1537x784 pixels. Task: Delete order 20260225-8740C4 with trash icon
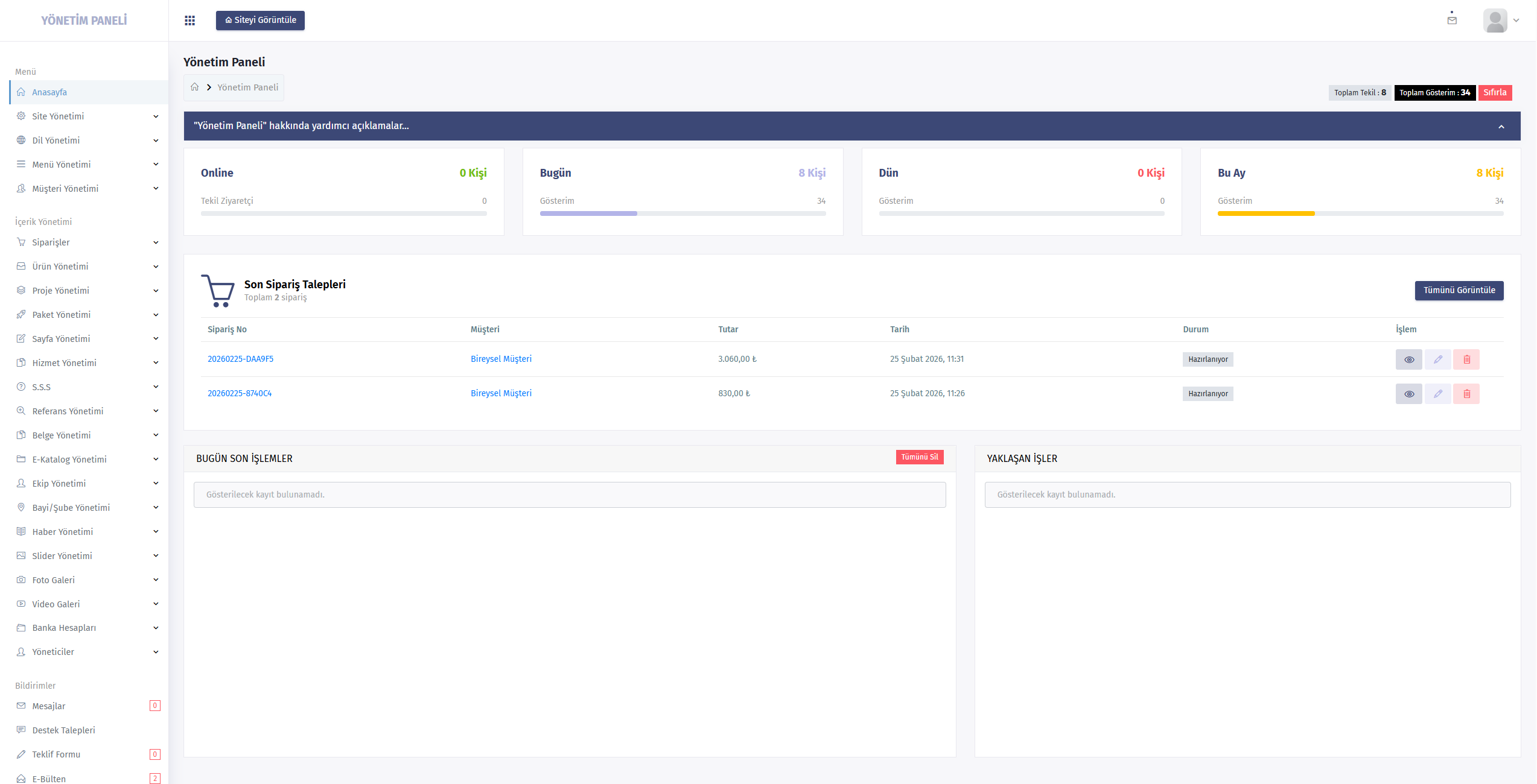[x=1466, y=394]
